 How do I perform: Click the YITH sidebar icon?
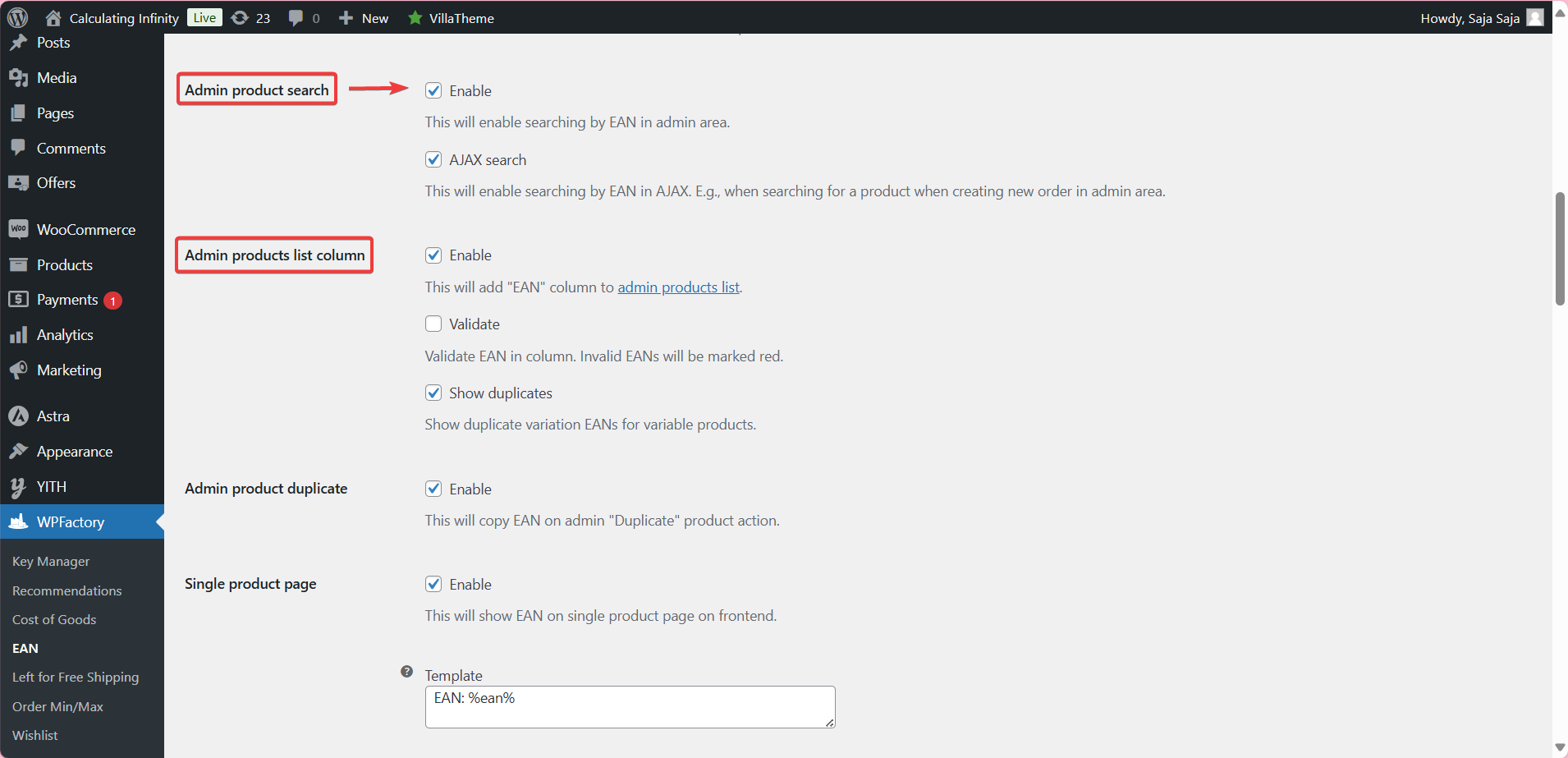[19, 486]
